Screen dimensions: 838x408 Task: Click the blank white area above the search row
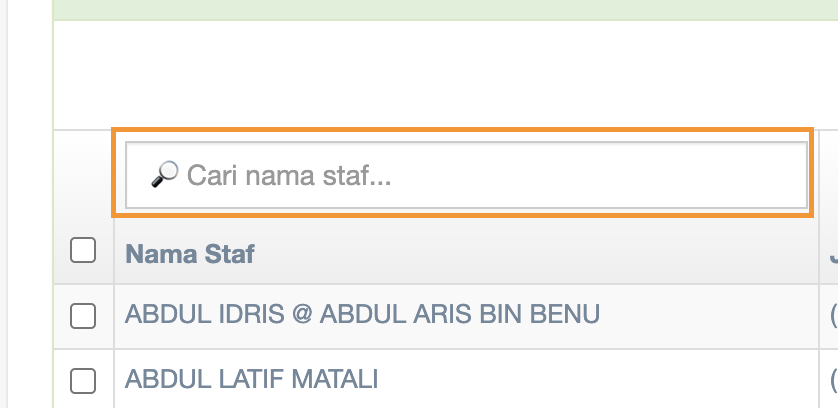pyautogui.click(x=445, y=75)
